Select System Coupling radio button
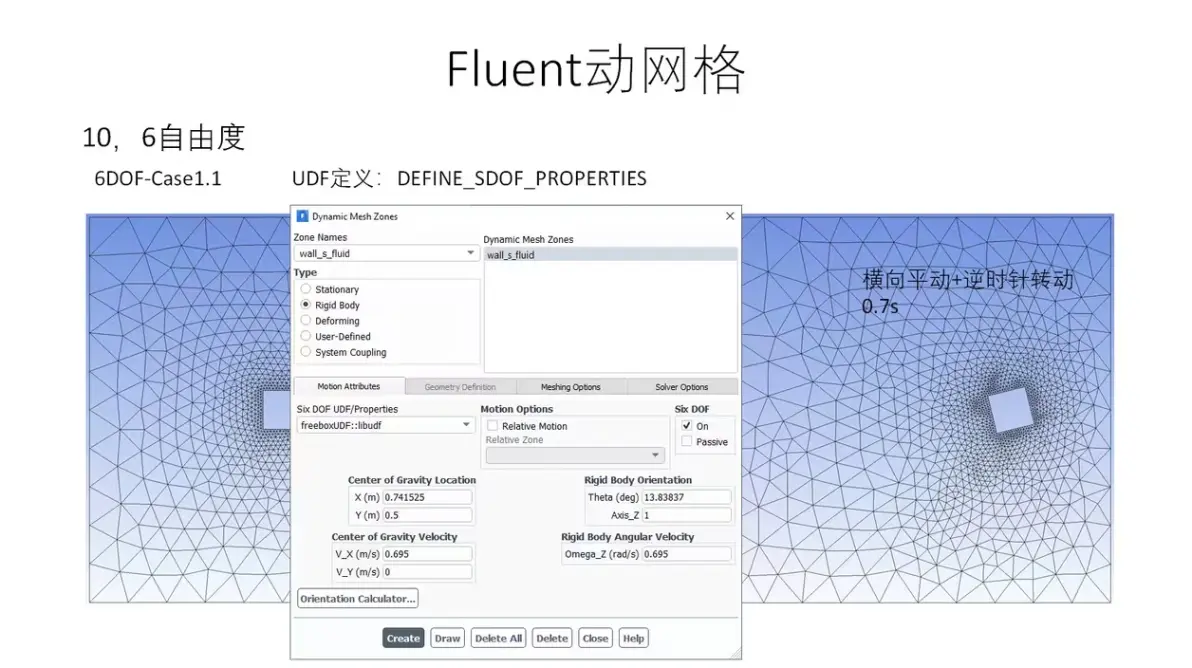The width and height of the screenshot is (1192, 668). [x=306, y=352]
